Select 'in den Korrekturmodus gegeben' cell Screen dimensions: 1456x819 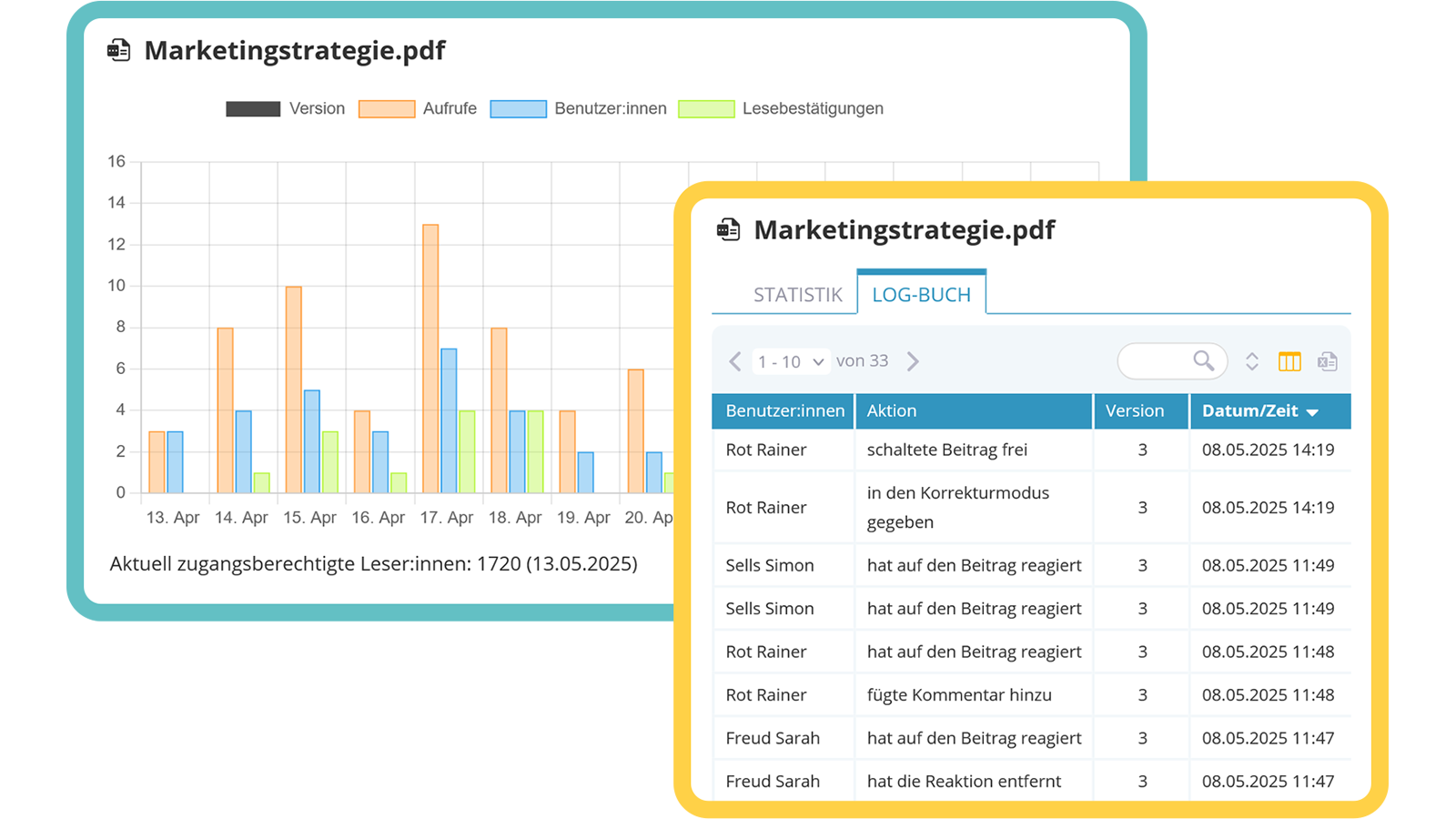pos(974,507)
